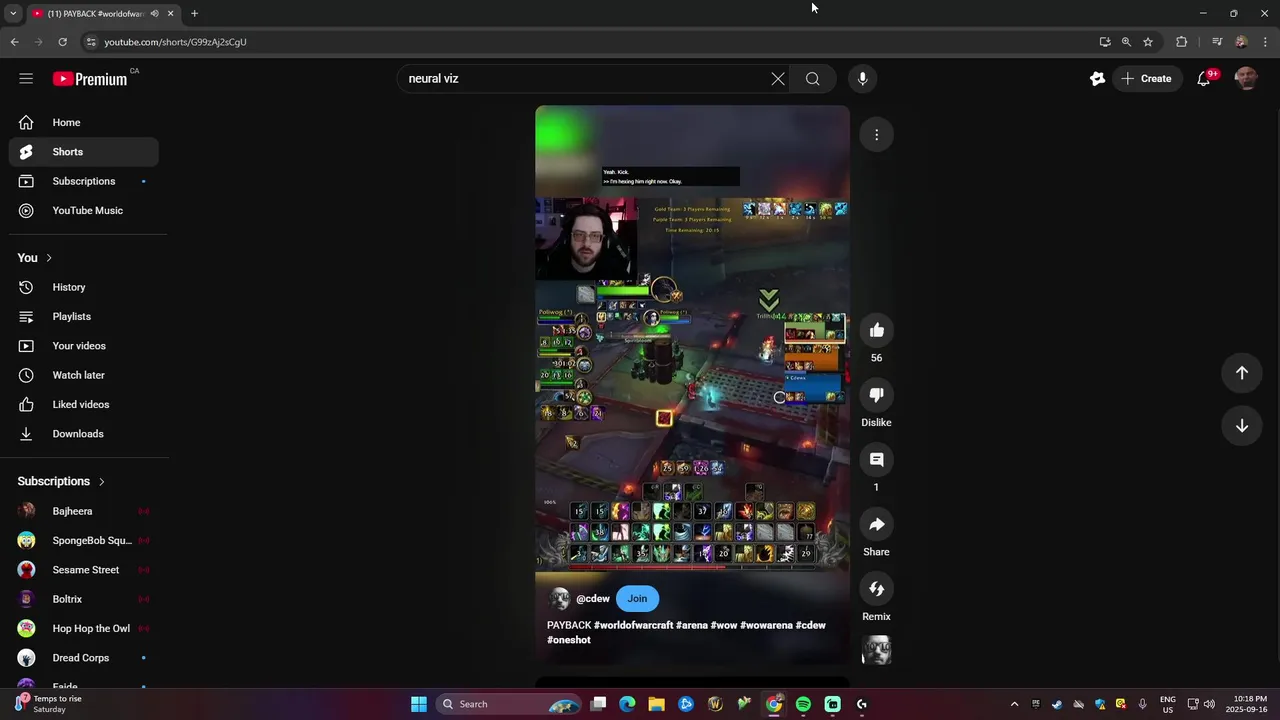The width and height of the screenshot is (1280, 720).
Task: Bookmark this page with the star icon
Action: point(1148,42)
